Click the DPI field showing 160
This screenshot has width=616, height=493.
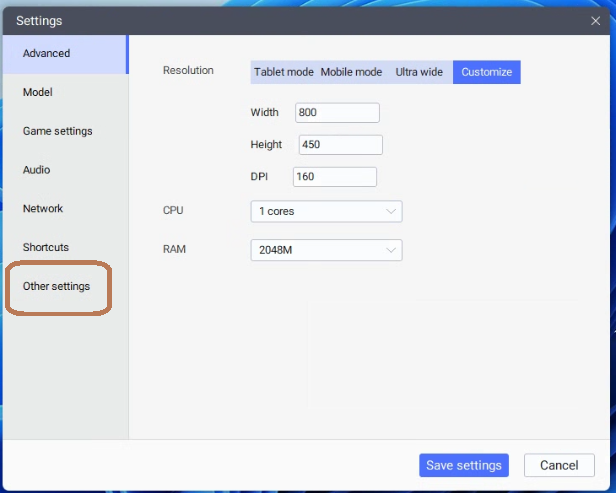334,177
